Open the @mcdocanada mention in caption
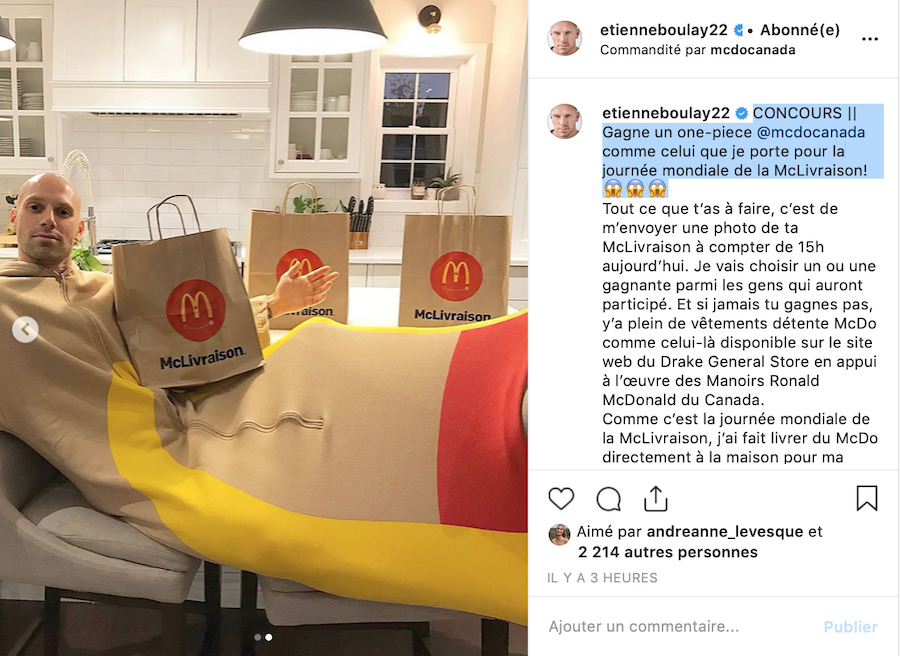 [x=810, y=132]
